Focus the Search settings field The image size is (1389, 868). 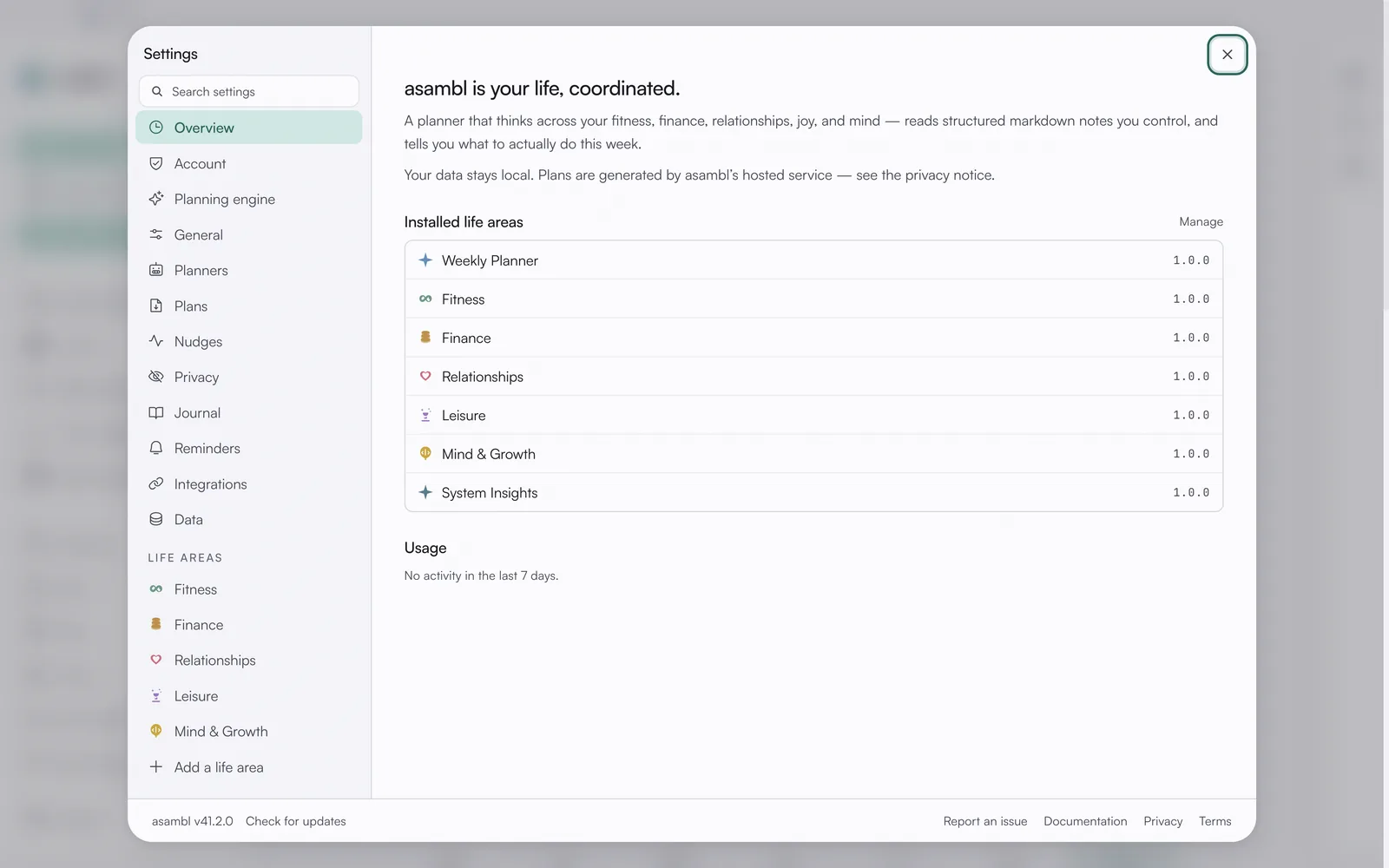point(248,91)
